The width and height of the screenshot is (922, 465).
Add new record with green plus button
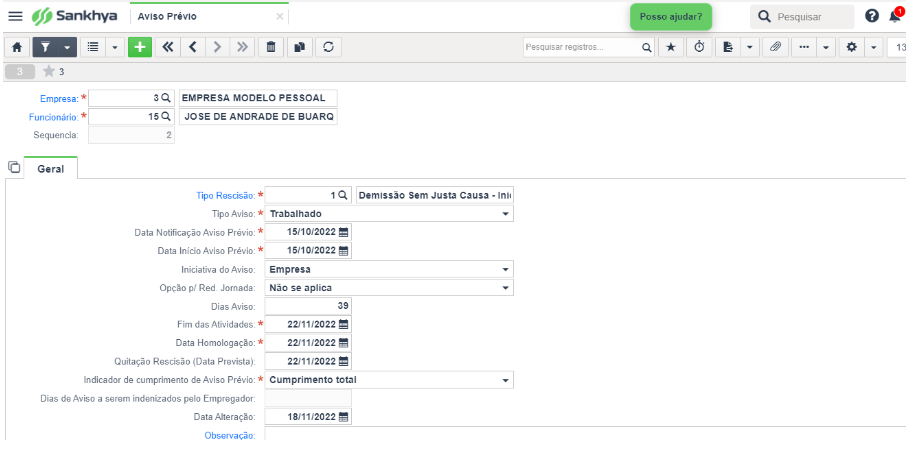tap(140, 47)
